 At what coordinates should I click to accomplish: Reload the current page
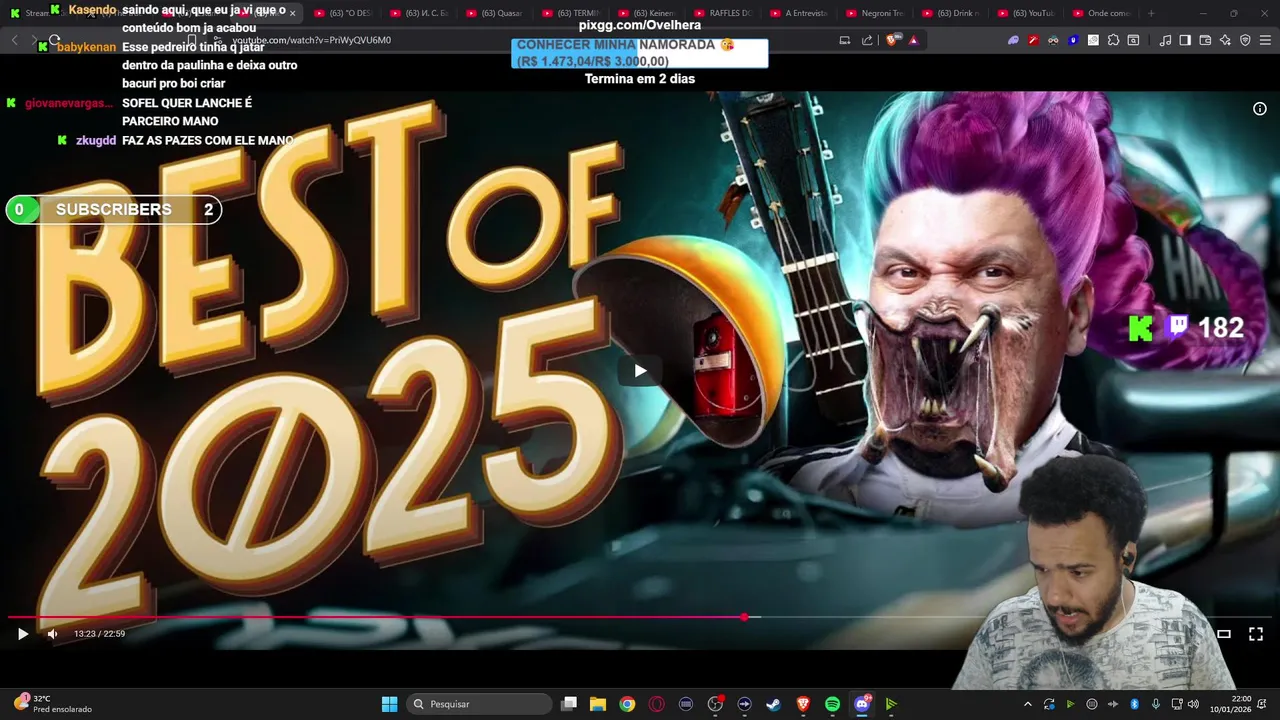[x=54, y=40]
